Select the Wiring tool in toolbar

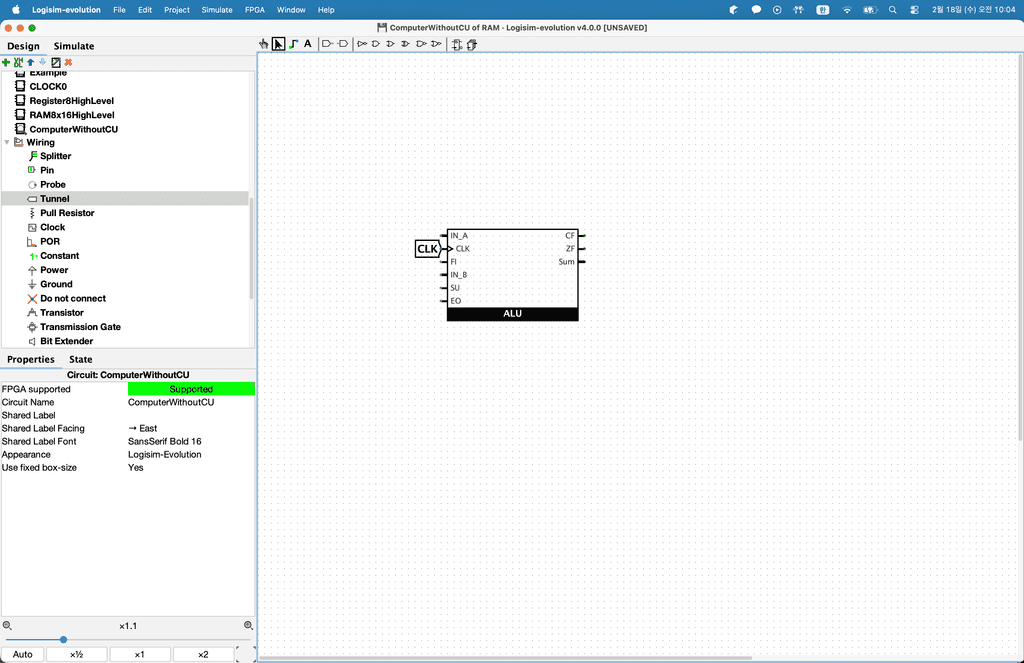(293, 44)
